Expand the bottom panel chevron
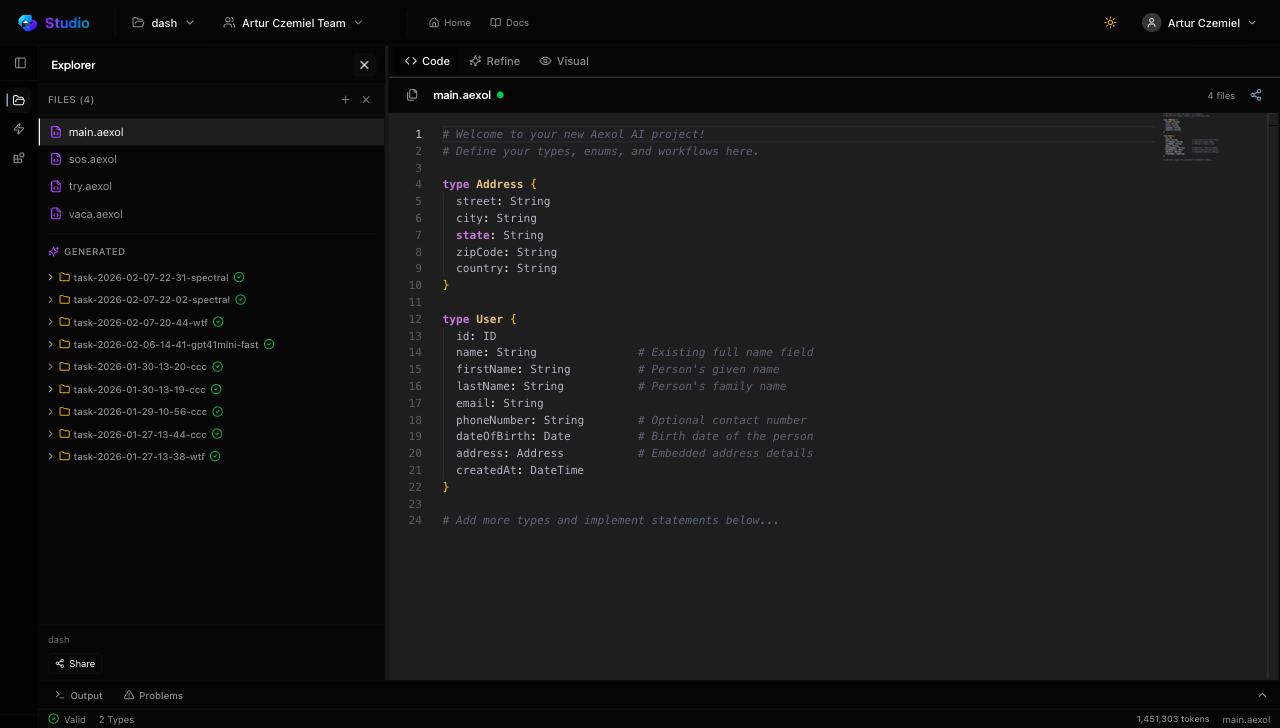The image size is (1280, 728). coord(1262,695)
